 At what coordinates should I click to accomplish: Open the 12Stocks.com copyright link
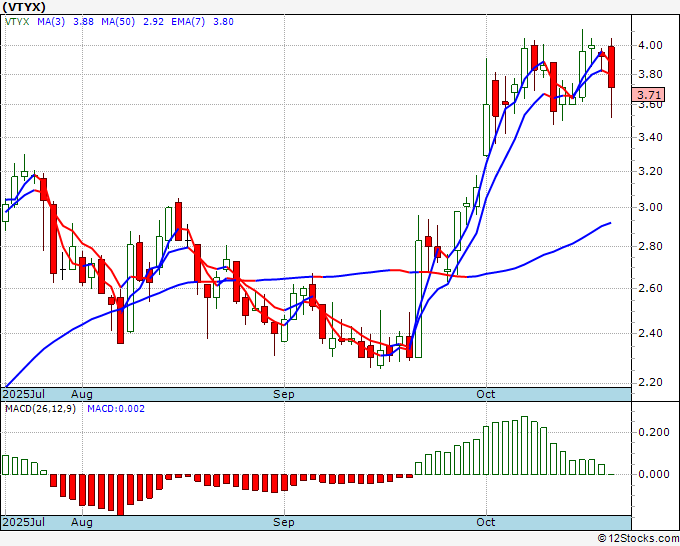point(638,538)
